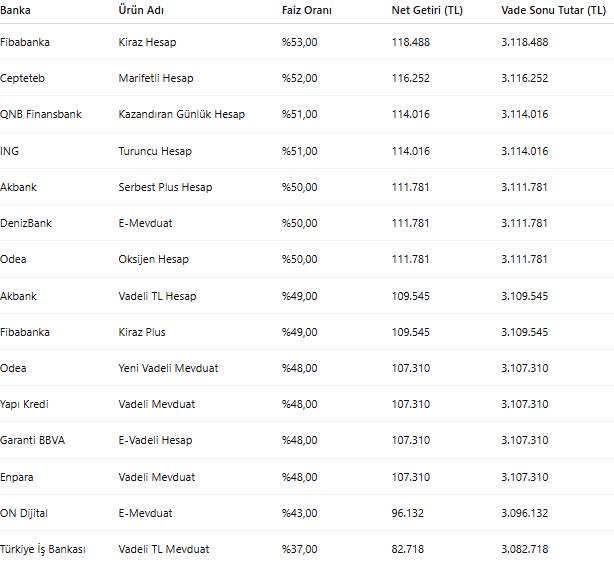
Task: Select the Vade Sonu Tutar (TL) header
Action: click(554, 10)
